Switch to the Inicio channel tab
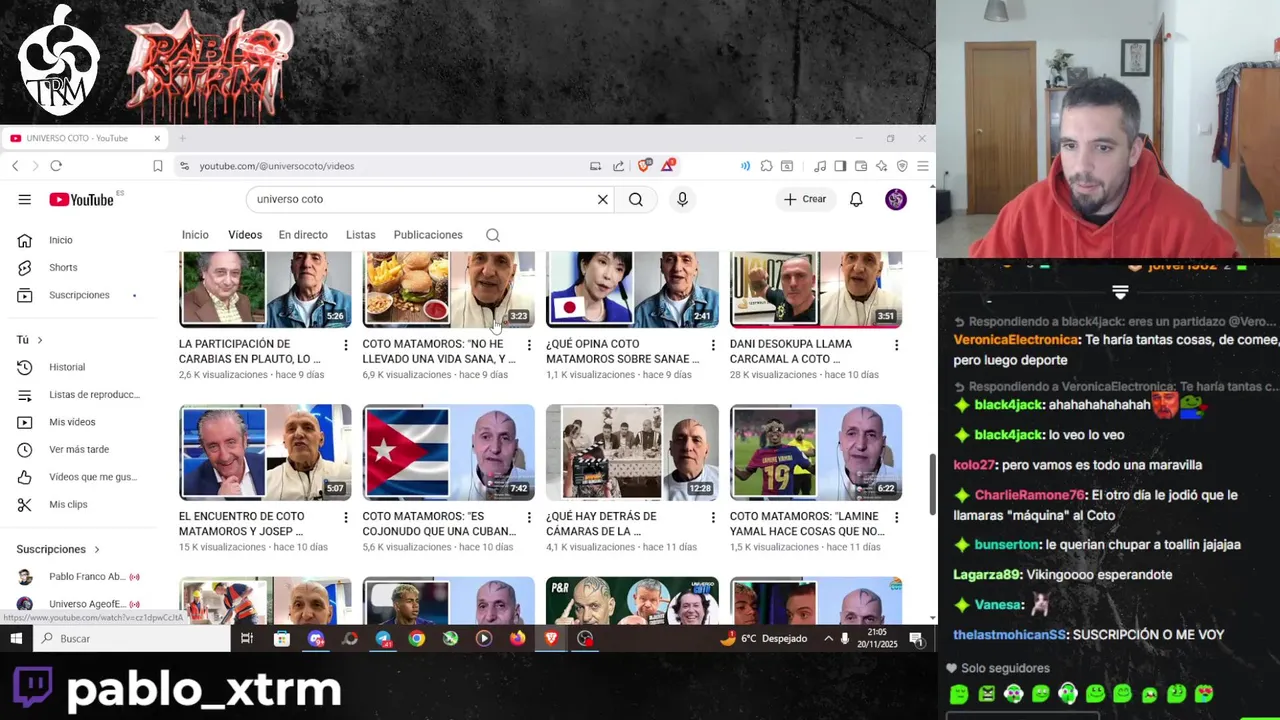The height and width of the screenshot is (720, 1280). (x=195, y=235)
